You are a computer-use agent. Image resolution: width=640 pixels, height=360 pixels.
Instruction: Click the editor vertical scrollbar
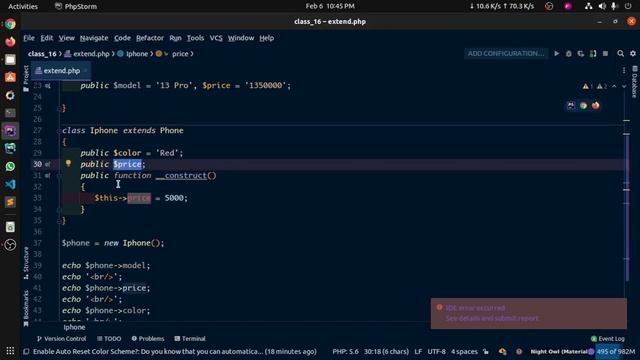[627, 207]
